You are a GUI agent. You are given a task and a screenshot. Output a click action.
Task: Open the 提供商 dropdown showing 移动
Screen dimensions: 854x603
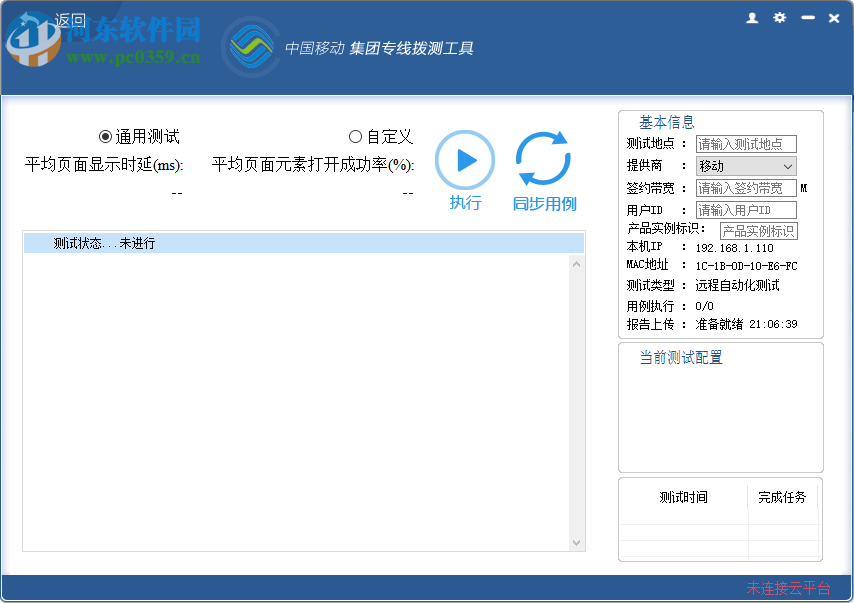point(745,165)
